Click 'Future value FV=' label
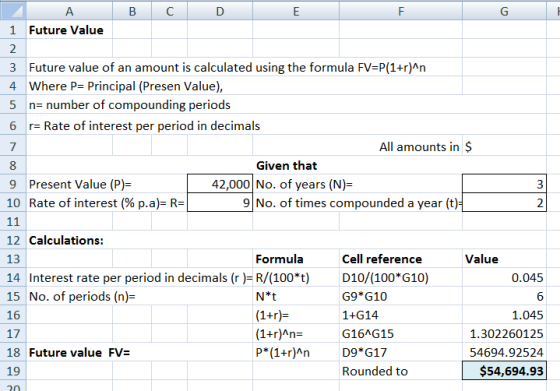The height and width of the screenshot is (391, 560). tap(79, 352)
